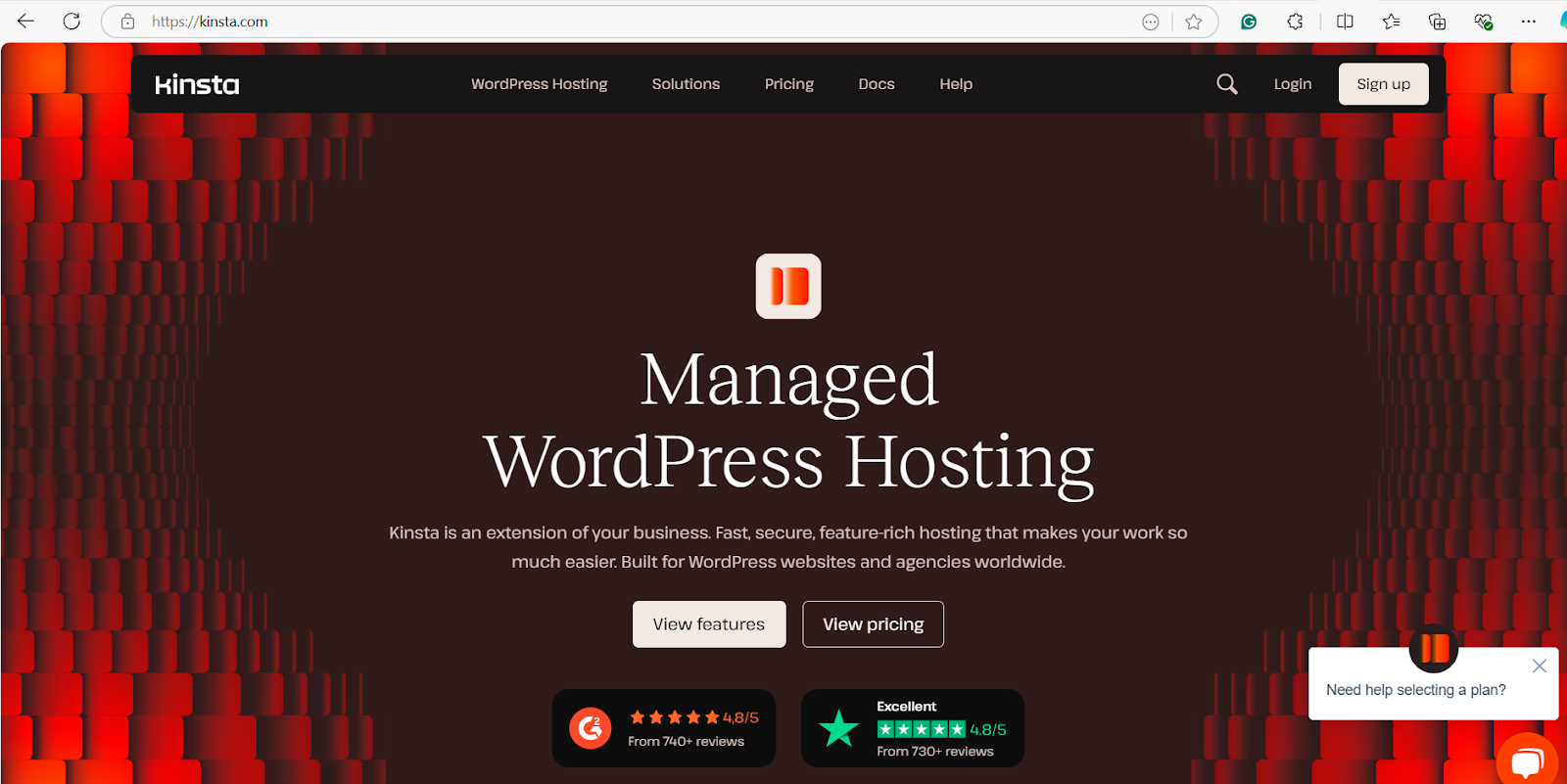The image size is (1567, 784).
Task: Click the kinsta.com URL in address bar
Action: tap(210, 22)
